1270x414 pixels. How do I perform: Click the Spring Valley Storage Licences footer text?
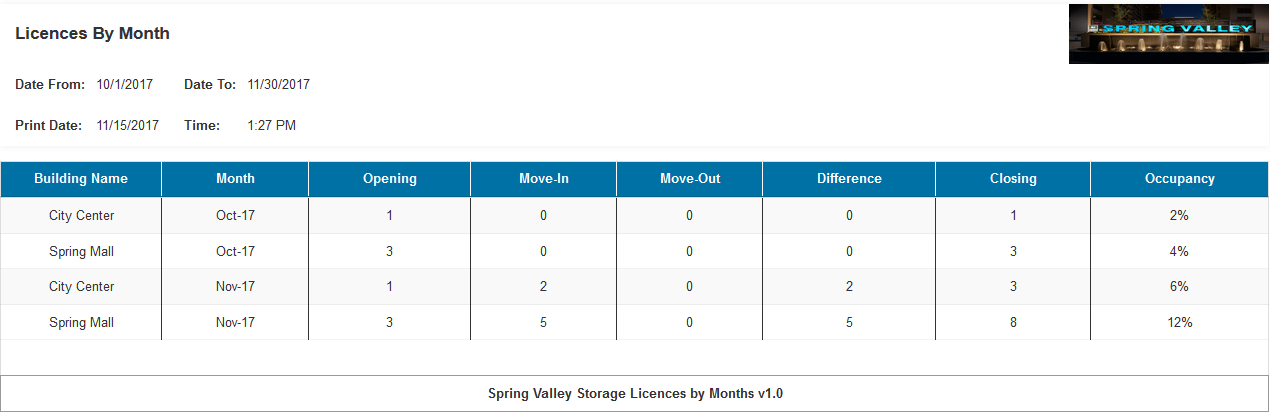pos(635,394)
